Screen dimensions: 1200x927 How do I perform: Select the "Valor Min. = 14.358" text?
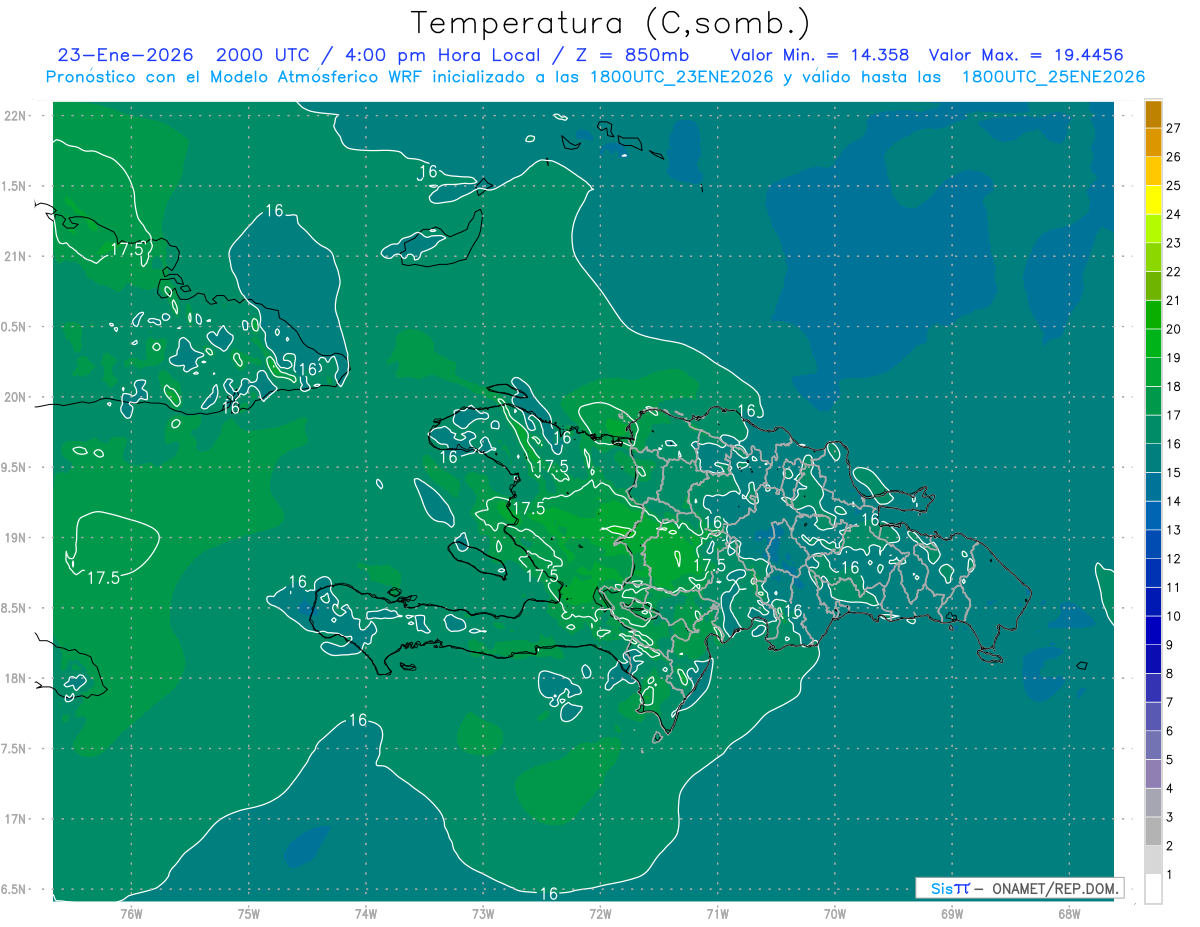pyautogui.click(x=819, y=55)
